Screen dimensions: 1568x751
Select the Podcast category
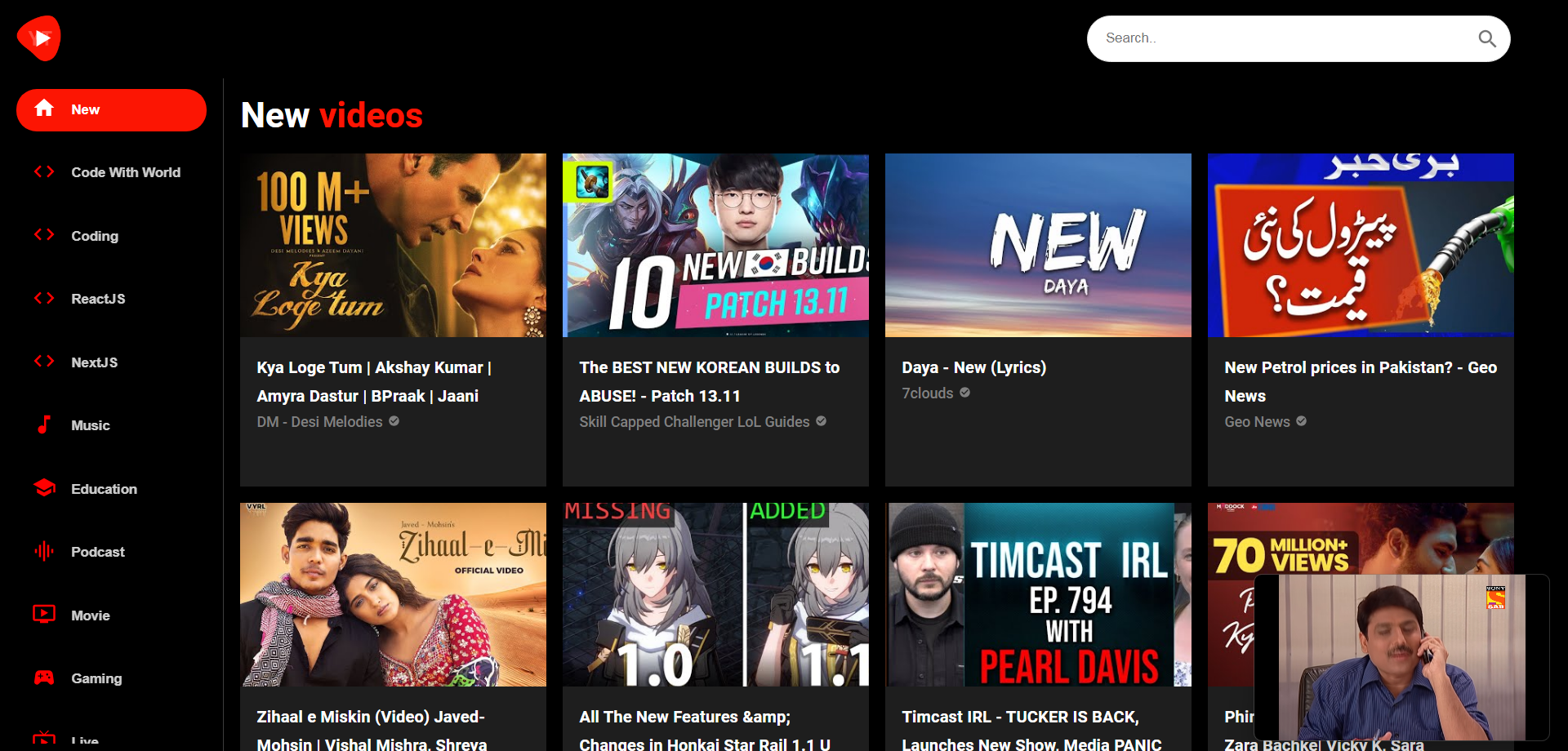pos(111,552)
